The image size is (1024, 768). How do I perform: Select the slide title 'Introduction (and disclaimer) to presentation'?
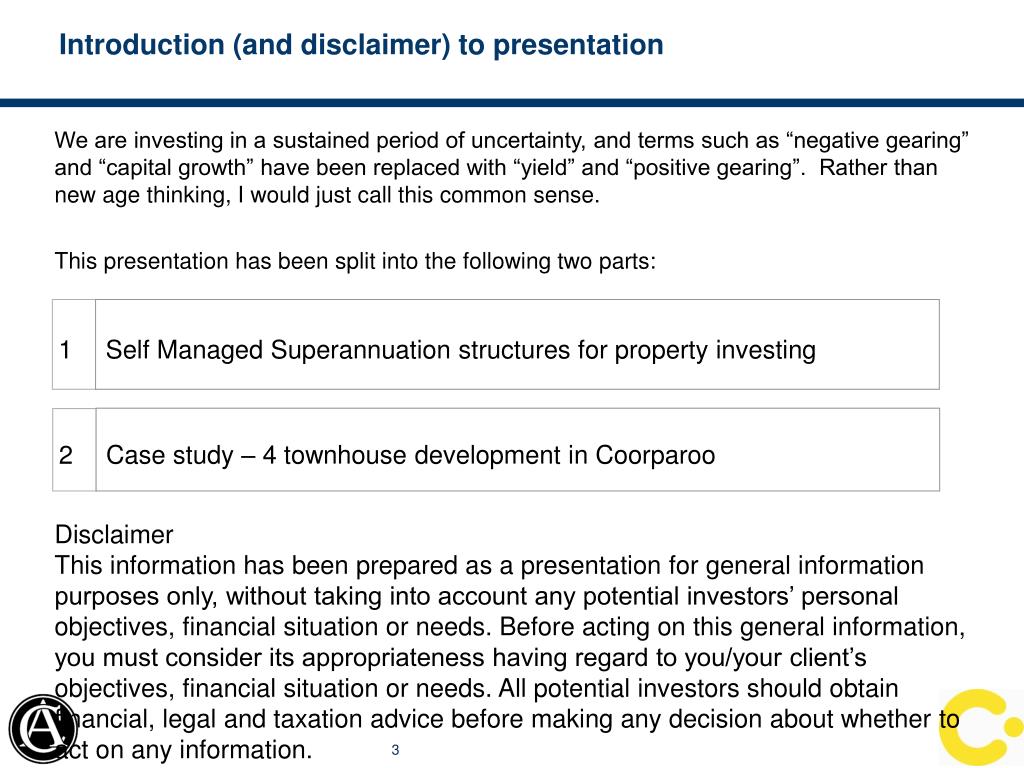coord(361,45)
